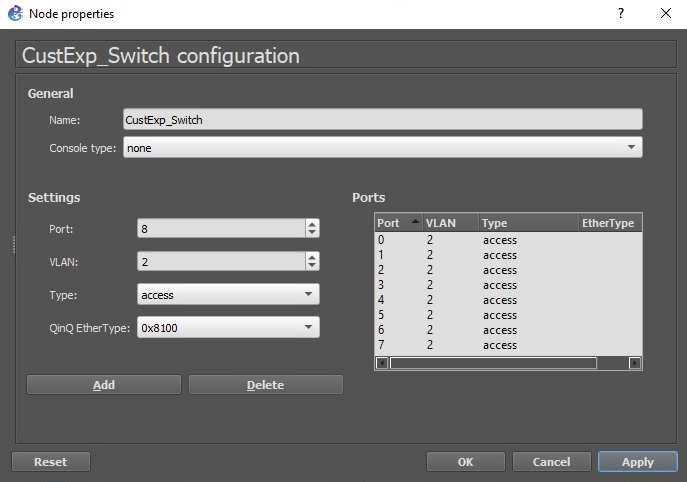Open the Type dropdown set to access
The image size is (687, 482).
click(x=228, y=294)
